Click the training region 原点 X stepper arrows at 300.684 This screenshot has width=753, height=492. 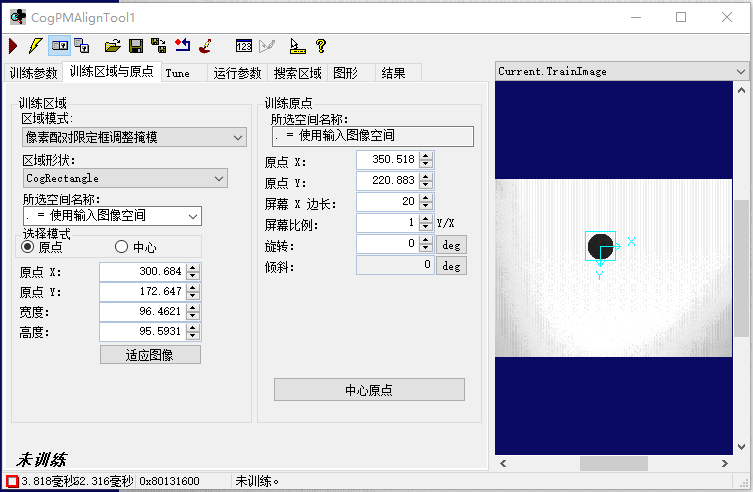tap(193, 272)
